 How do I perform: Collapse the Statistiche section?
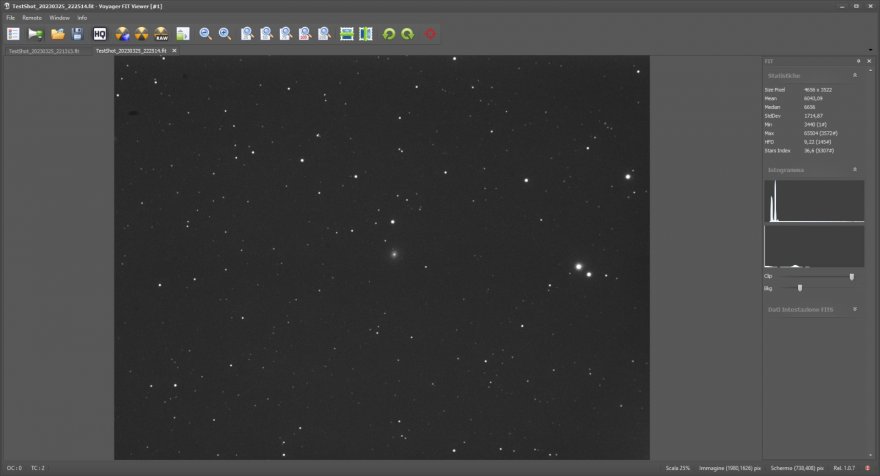(x=854, y=75)
